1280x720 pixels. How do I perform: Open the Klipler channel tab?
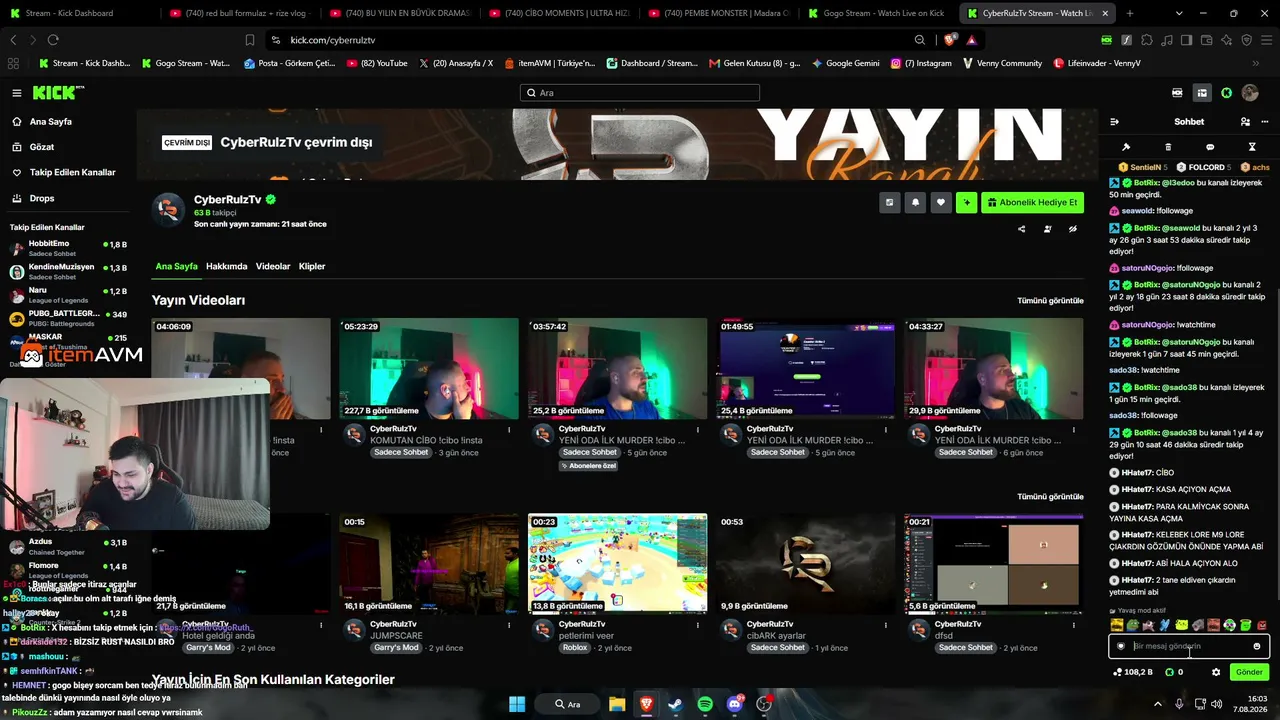[x=312, y=267]
